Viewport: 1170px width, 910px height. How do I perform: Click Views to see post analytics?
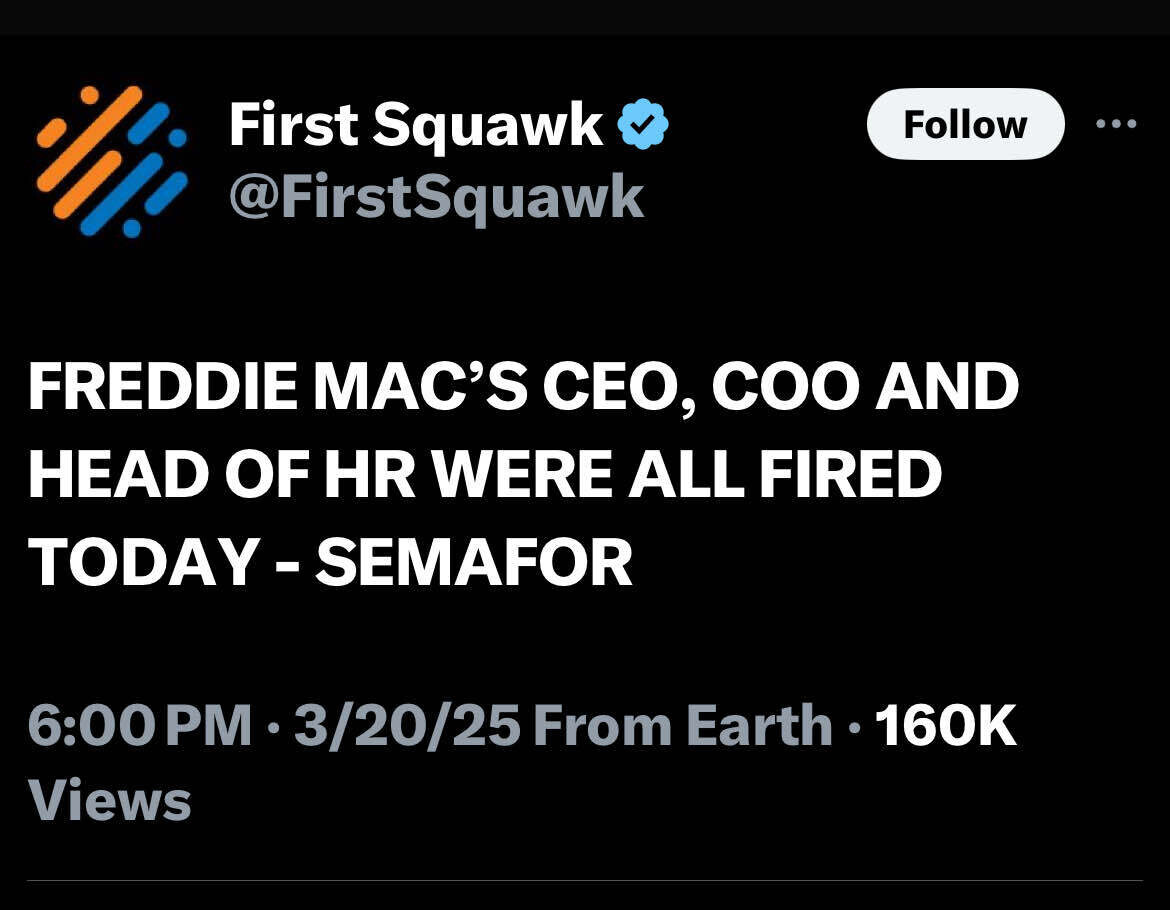109,798
